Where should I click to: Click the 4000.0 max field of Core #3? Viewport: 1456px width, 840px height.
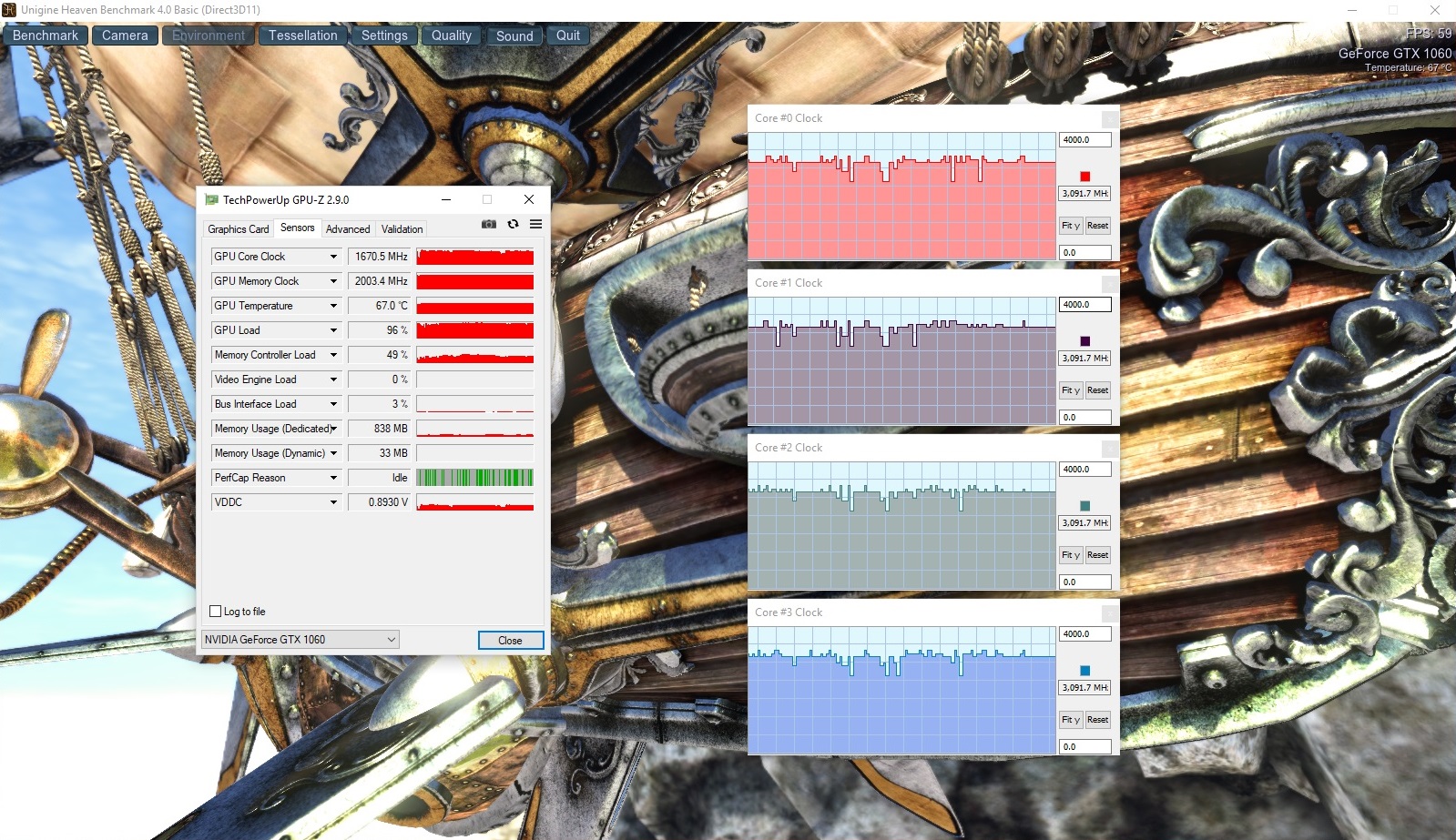tap(1085, 634)
